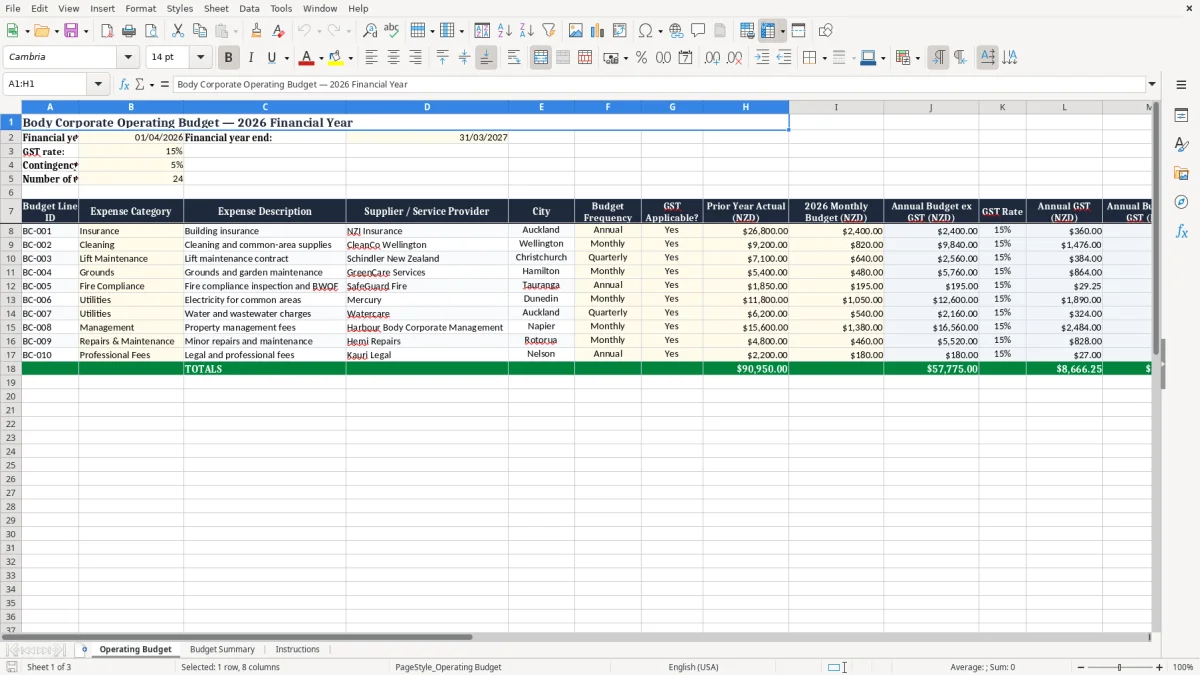The width and height of the screenshot is (1200, 675).
Task: Click the Cut scissors icon
Action: click(178, 31)
